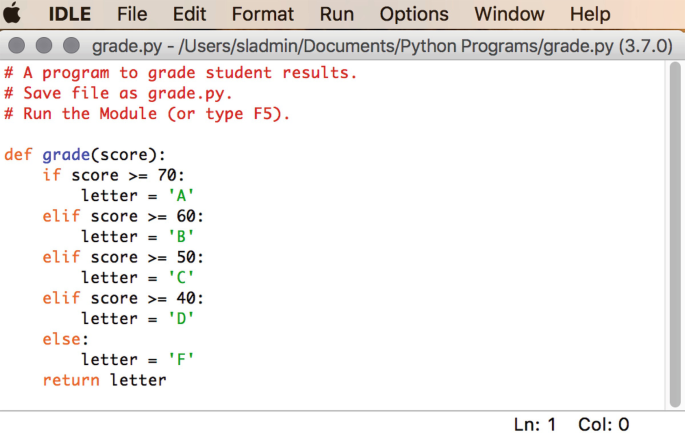Viewport: 685px width, 439px height.
Task: Click the third gray zoom window button
Action: 71,45
